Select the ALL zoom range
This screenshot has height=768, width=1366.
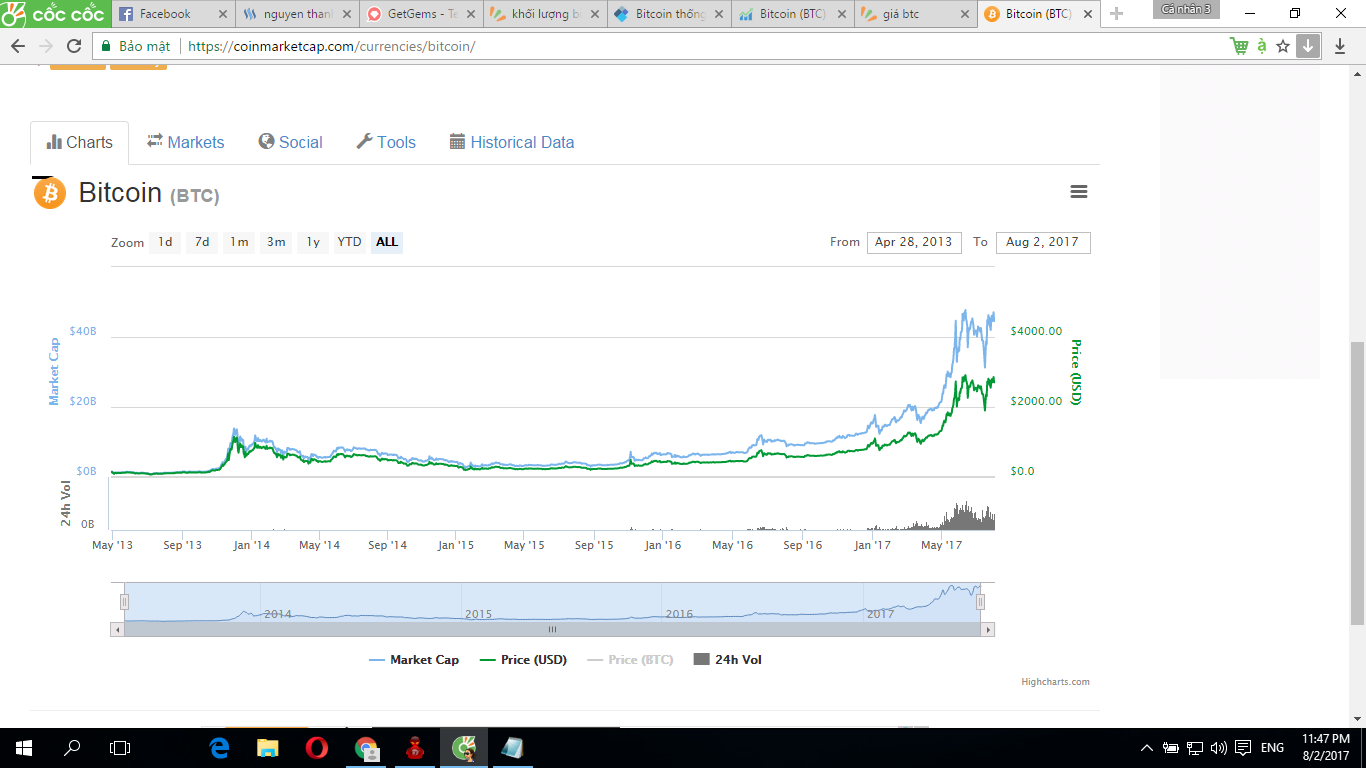387,242
